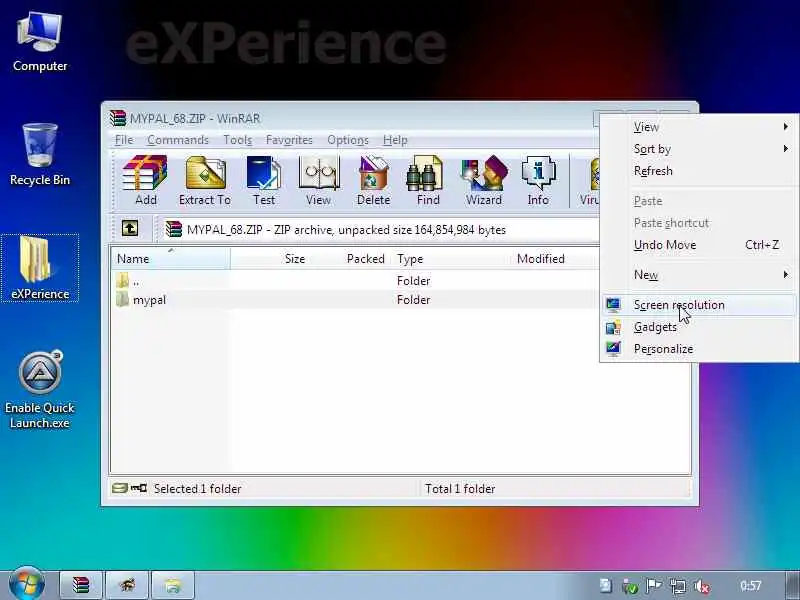Click the second taskbar program button
Image resolution: width=800 pixels, height=600 pixels.
pyautogui.click(x=127, y=585)
